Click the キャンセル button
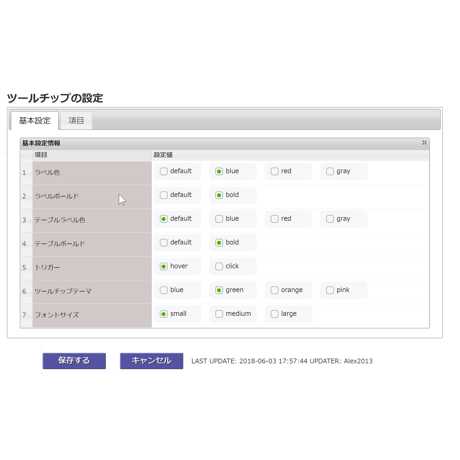This screenshot has height=460, width=460. coord(151,361)
